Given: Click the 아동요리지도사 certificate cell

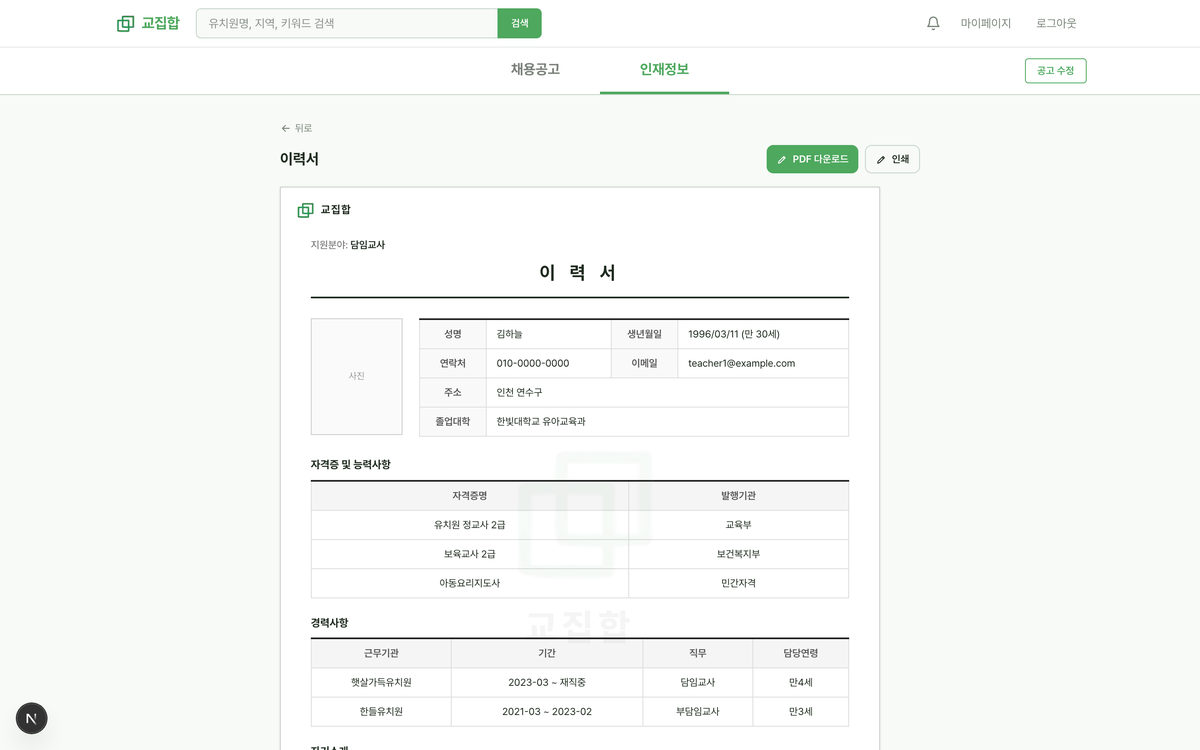Looking at the screenshot, I should 470,583.
